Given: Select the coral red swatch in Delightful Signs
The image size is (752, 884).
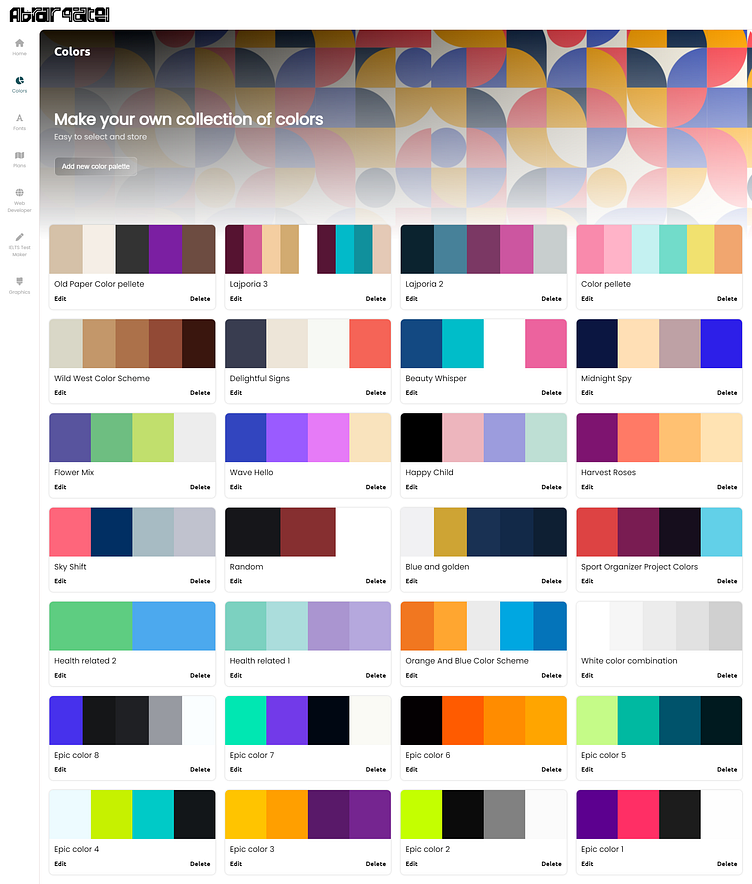Looking at the screenshot, I should [370, 343].
